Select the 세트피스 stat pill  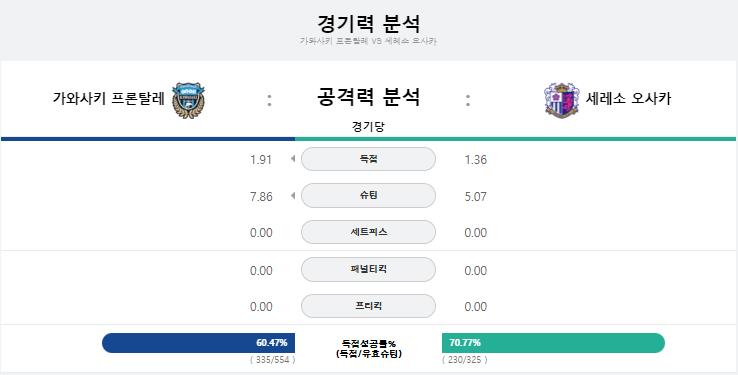pyautogui.click(x=368, y=232)
